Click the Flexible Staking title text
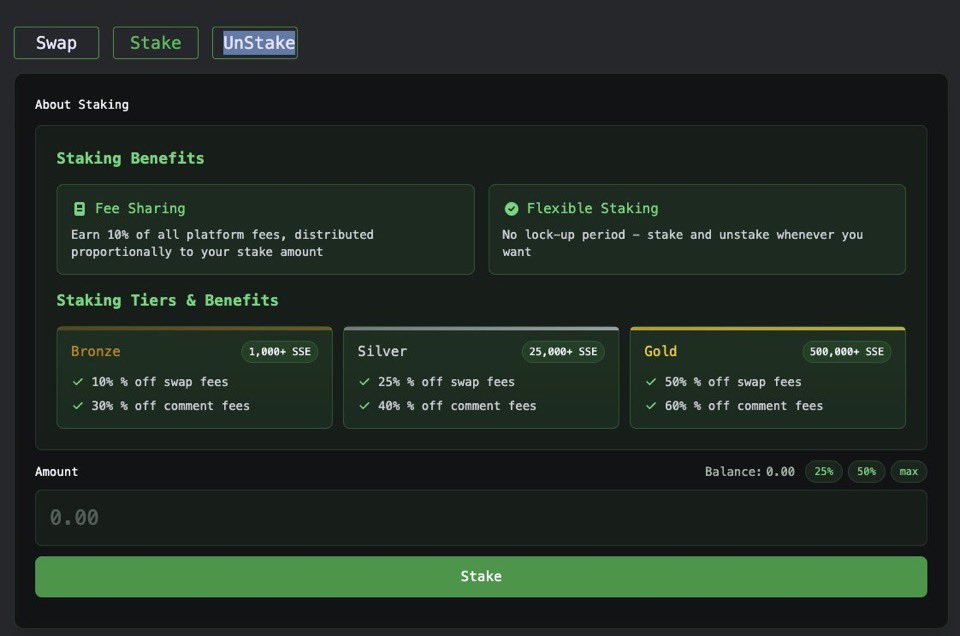Image resolution: width=960 pixels, height=636 pixels. 593,209
